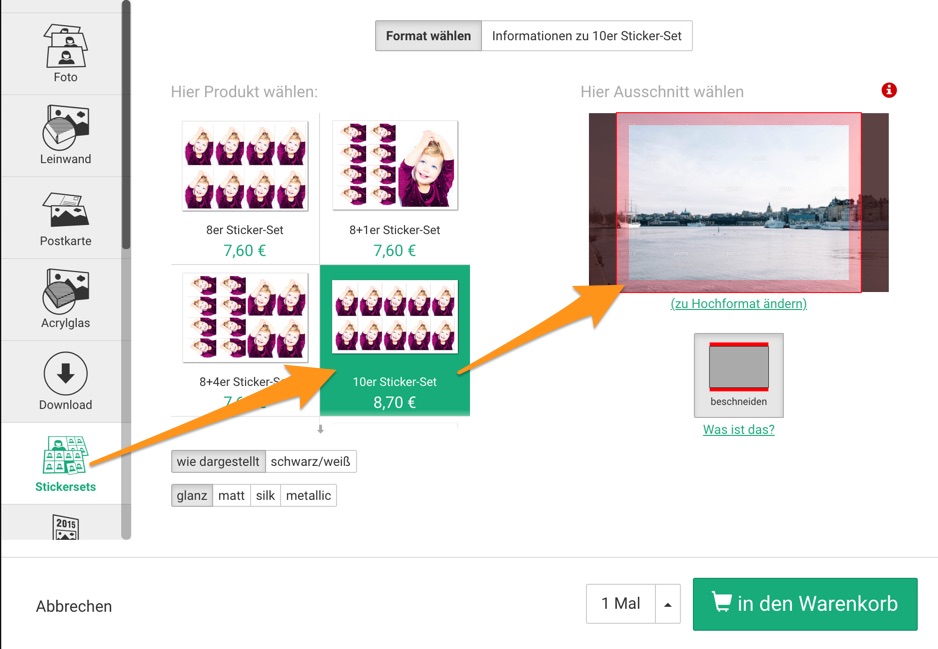
Task: Click the red info icon
Action: click(889, 91)
